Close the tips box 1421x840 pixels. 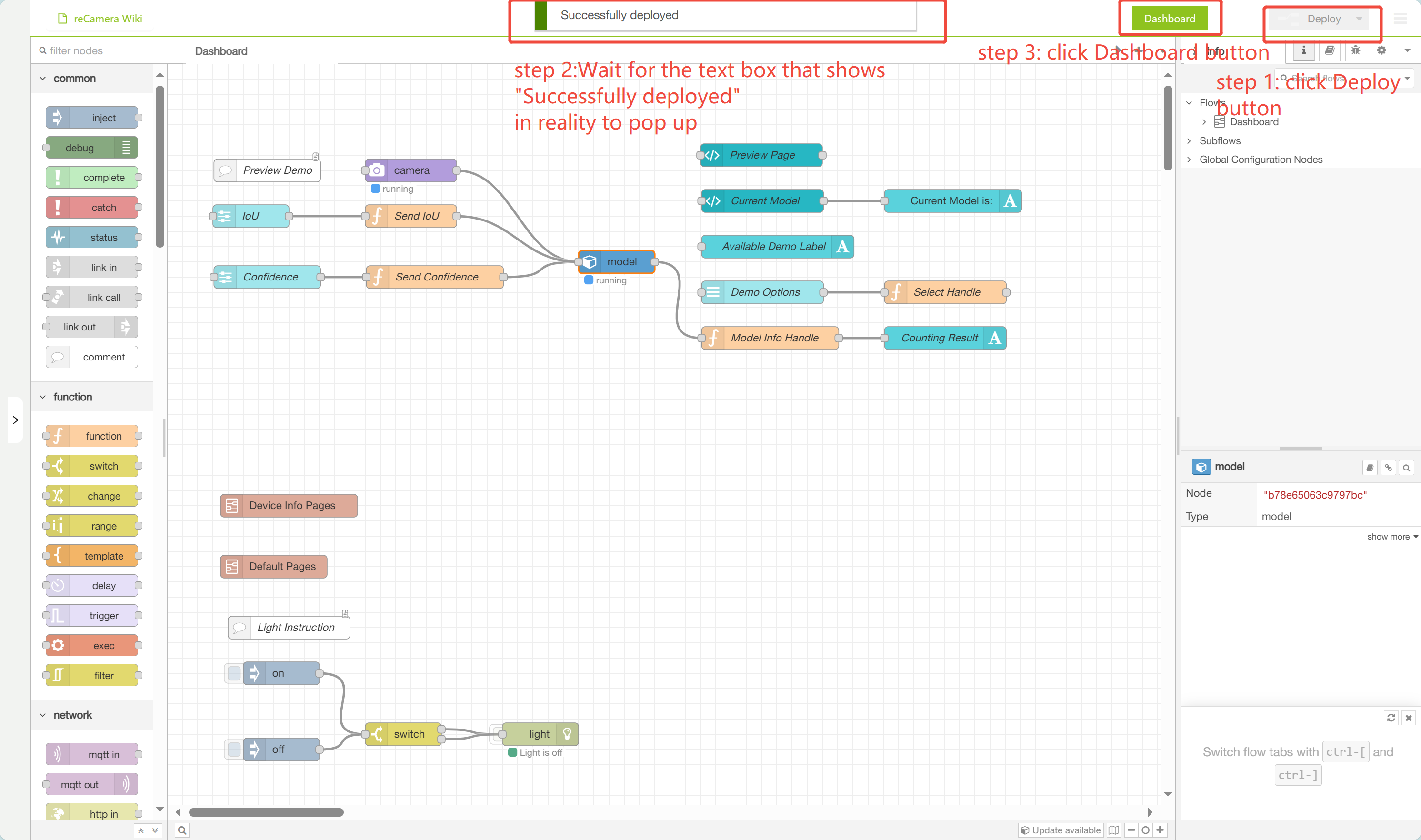tap(1409, 718)
